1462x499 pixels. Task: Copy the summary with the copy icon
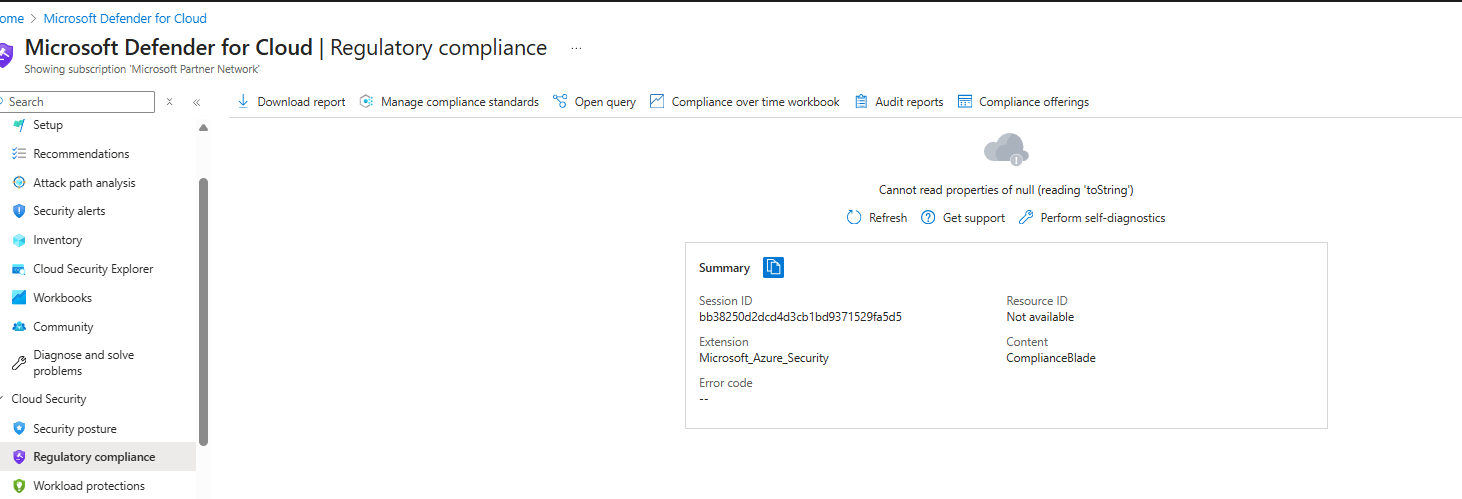point(773,267)
